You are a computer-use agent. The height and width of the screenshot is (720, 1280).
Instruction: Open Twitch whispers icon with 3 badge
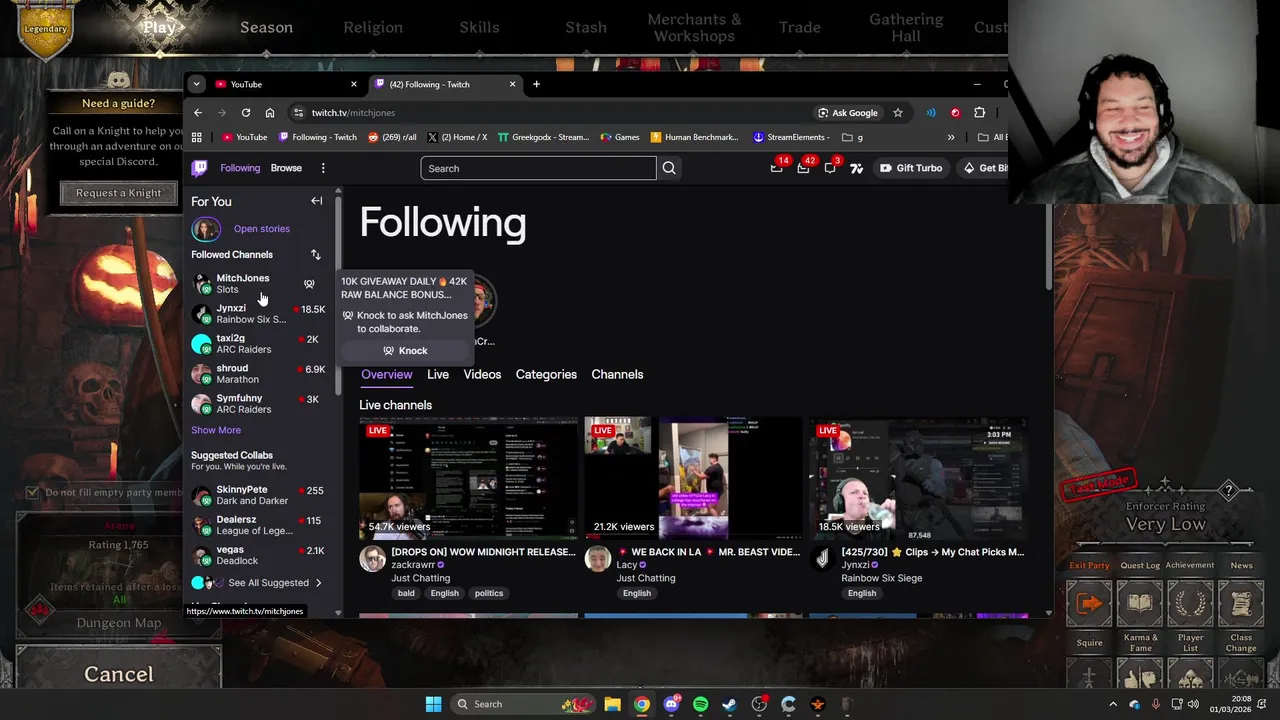coord(830,168)
